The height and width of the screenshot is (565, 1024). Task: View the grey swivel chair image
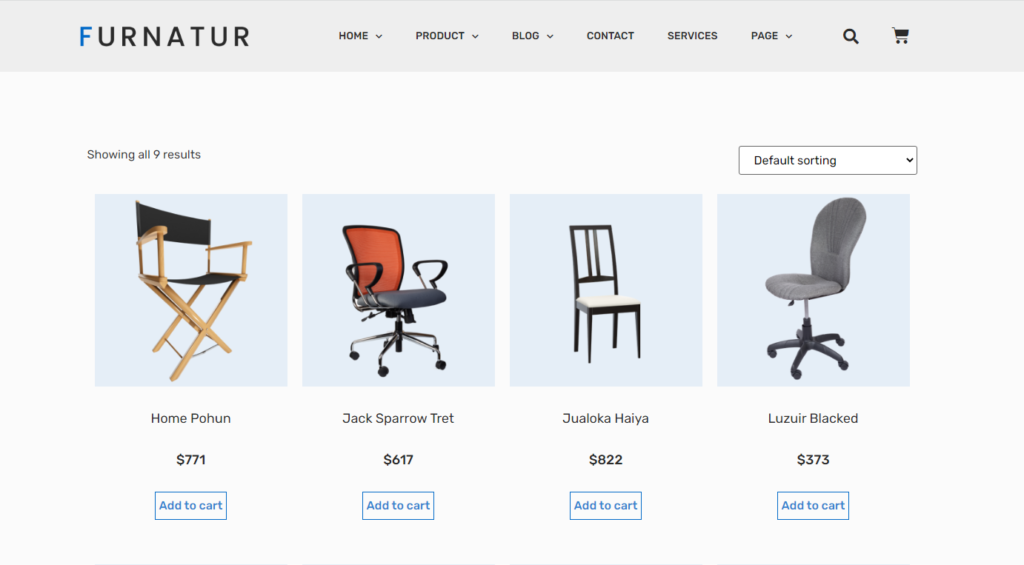(x=813, y=290)
